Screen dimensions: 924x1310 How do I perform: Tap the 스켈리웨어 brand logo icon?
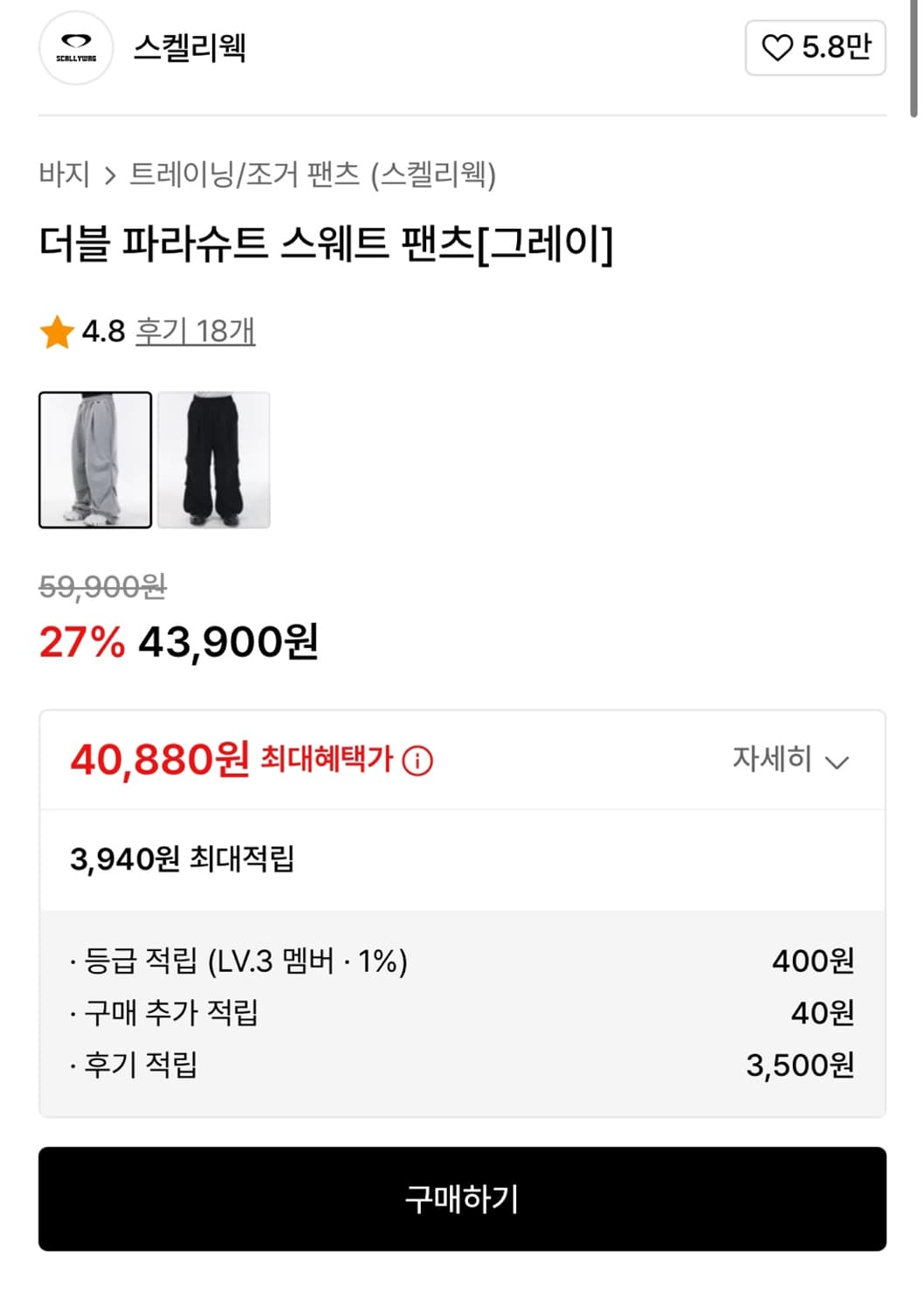click(77, 48)
